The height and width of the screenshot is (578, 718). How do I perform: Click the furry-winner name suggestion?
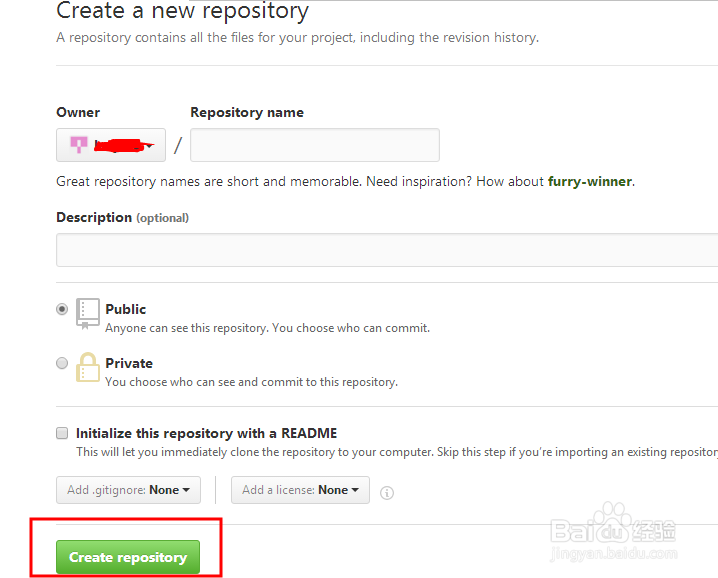(590, 181)
